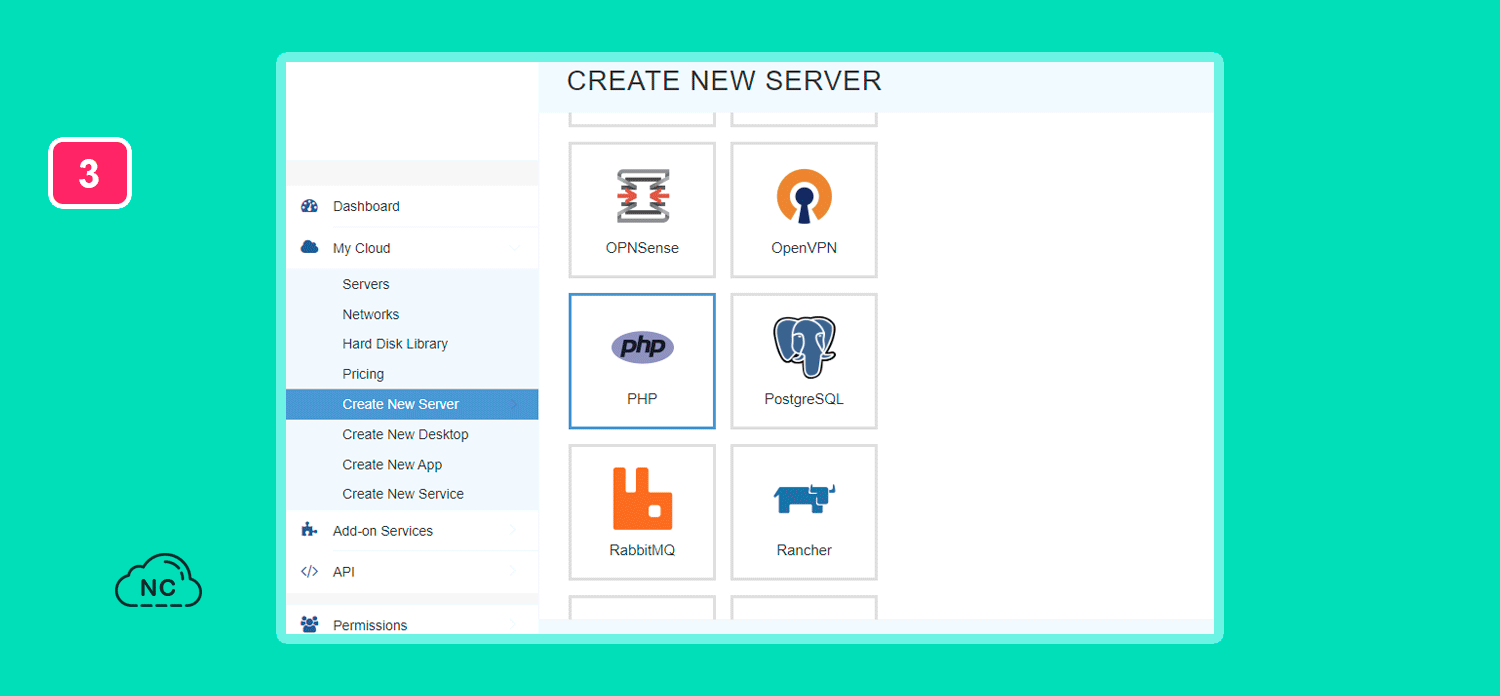The image size is (1500, 696).
Task: Collapse the My Cloud menu chevron
Action: (515, 248)
